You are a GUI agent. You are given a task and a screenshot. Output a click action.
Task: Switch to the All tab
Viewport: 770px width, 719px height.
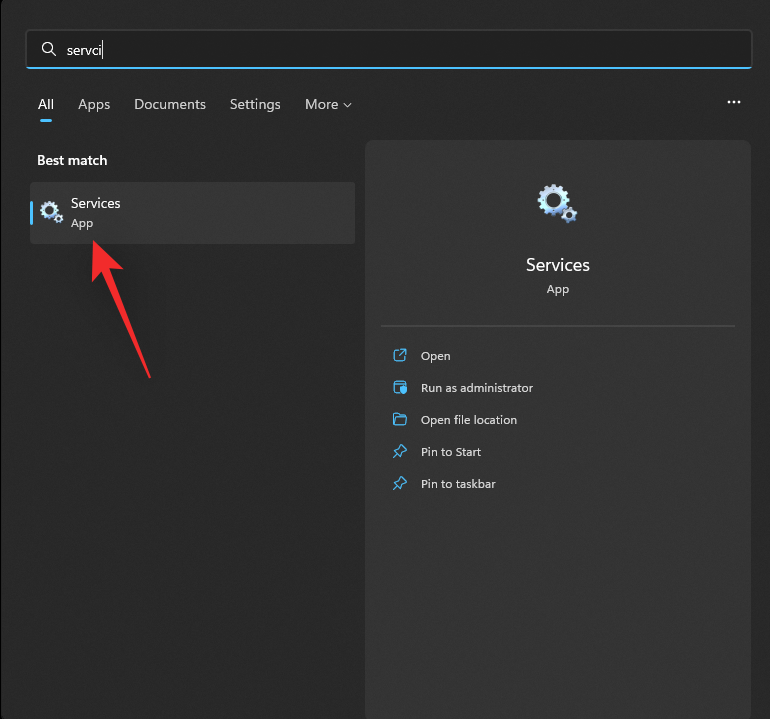coord(46,104)
